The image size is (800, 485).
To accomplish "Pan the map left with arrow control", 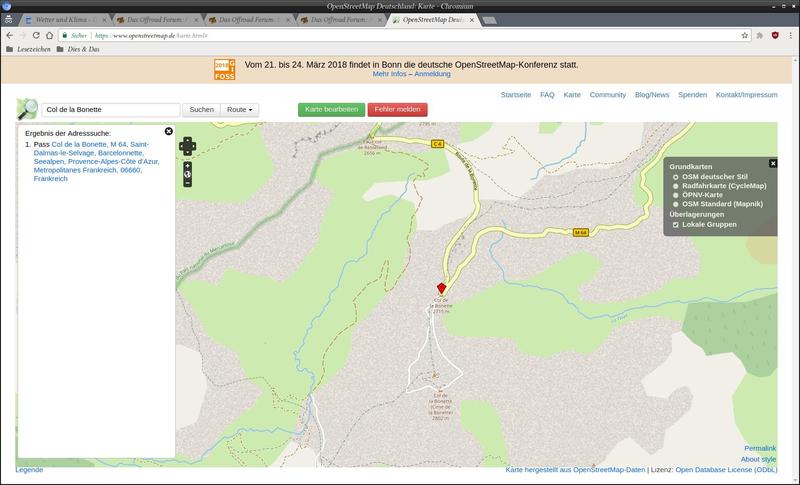I will click(x=182, y=146).
